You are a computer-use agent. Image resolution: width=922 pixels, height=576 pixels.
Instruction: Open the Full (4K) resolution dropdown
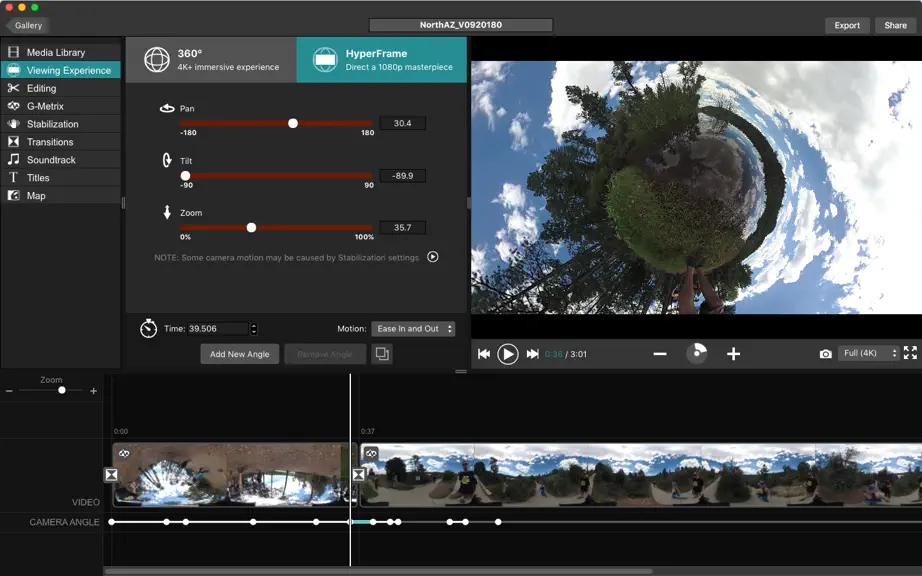pyautogui.click(x=868, y=353)
